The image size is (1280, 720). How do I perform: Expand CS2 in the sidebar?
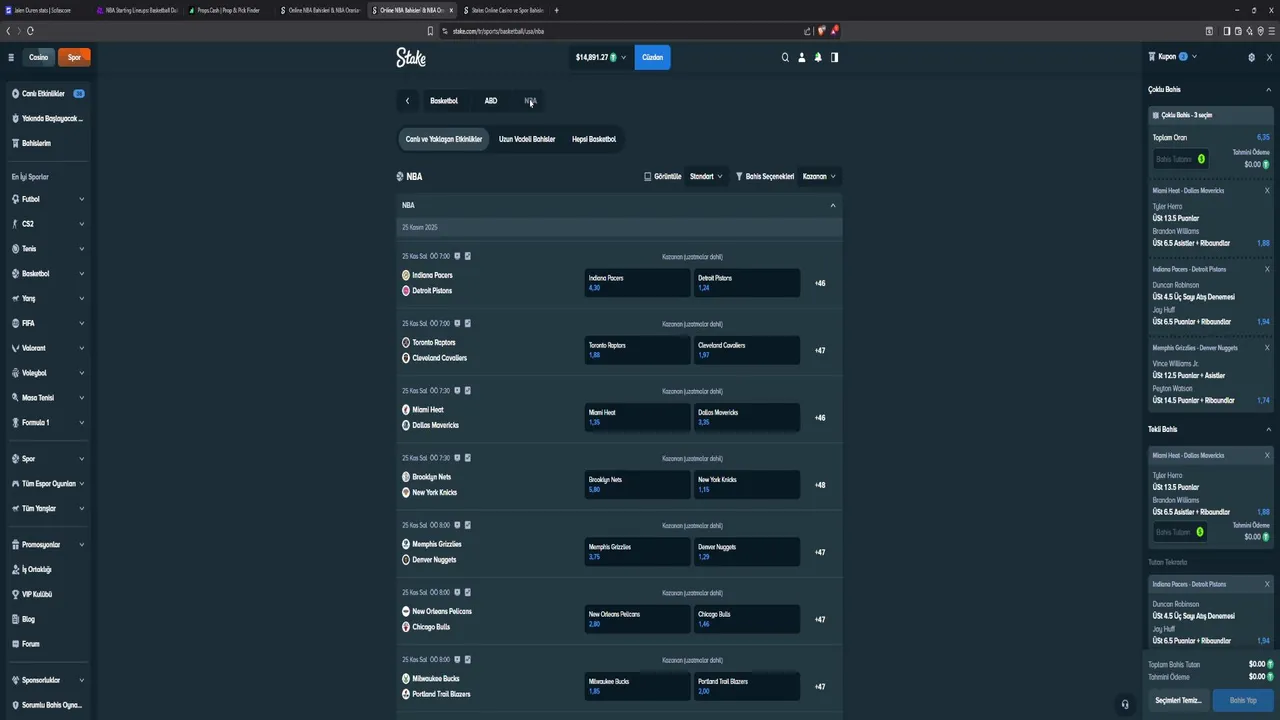click(48, 224)
